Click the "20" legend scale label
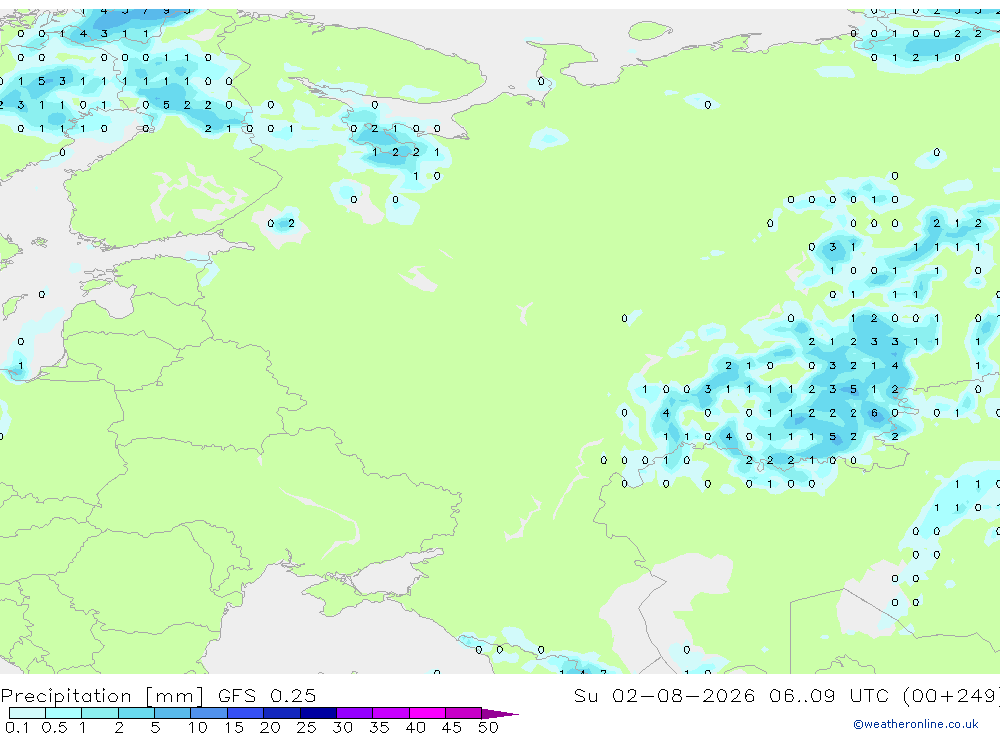The image size is (1000, 733). tap(270, 727)
